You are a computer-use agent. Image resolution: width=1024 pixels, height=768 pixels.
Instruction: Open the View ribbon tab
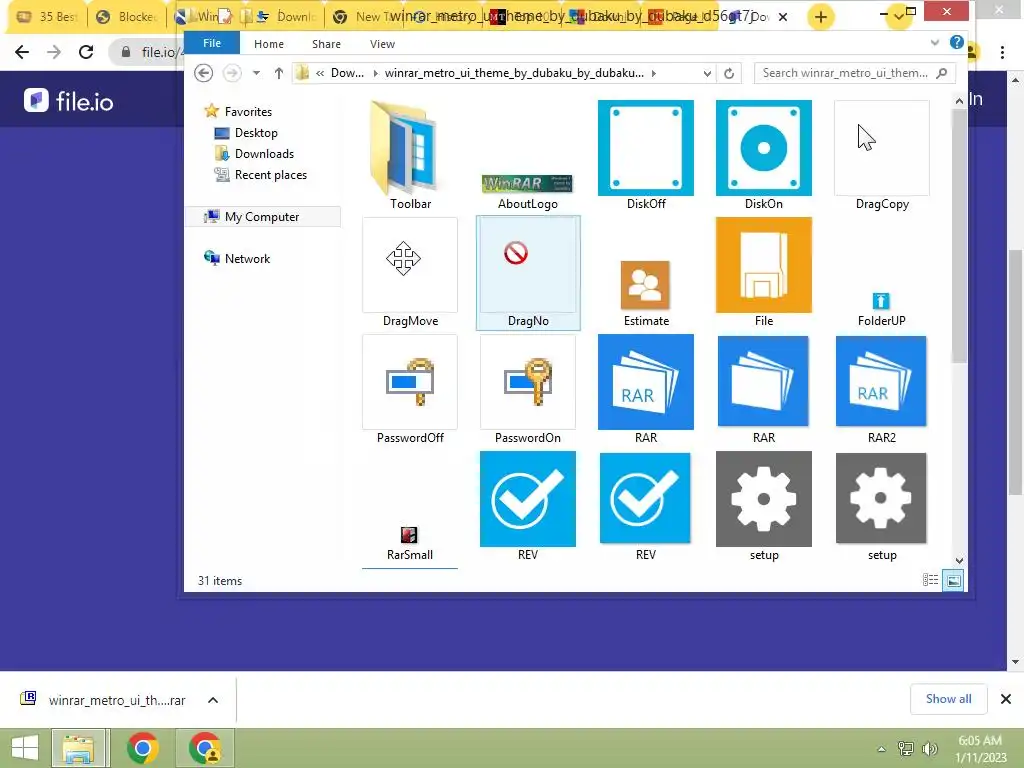click(x=382, y=44)
